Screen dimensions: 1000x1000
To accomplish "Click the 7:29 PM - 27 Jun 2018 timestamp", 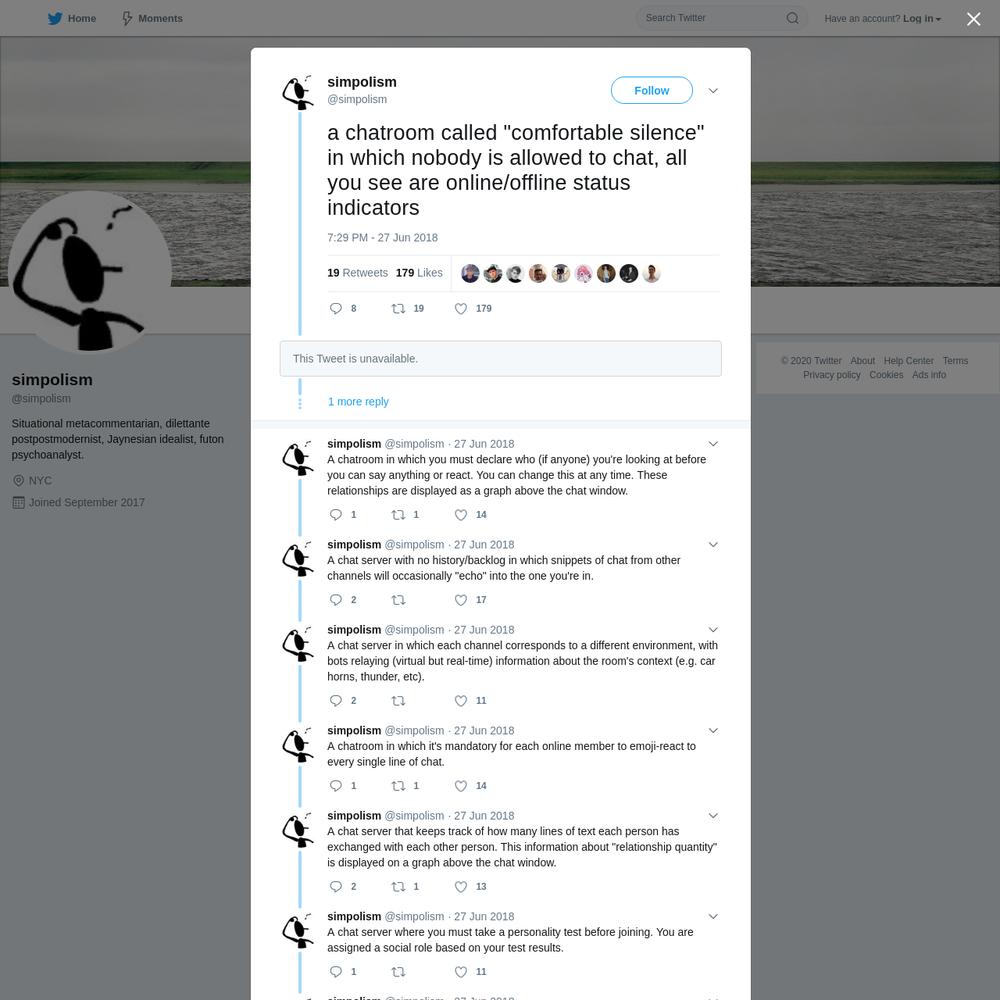I will 382,238.
